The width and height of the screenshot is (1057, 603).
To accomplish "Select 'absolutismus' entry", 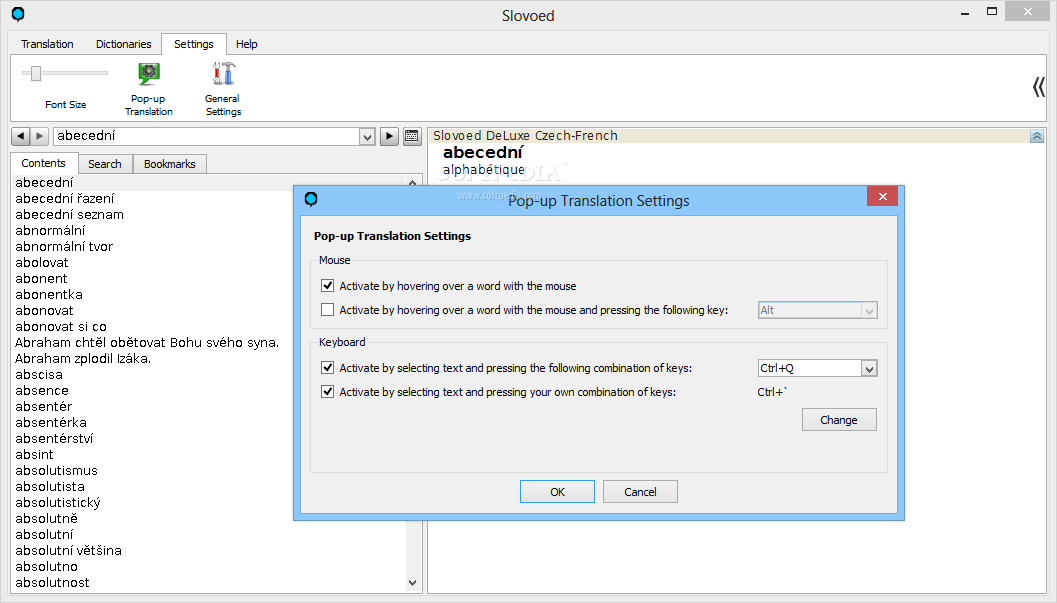I will 57,470.
